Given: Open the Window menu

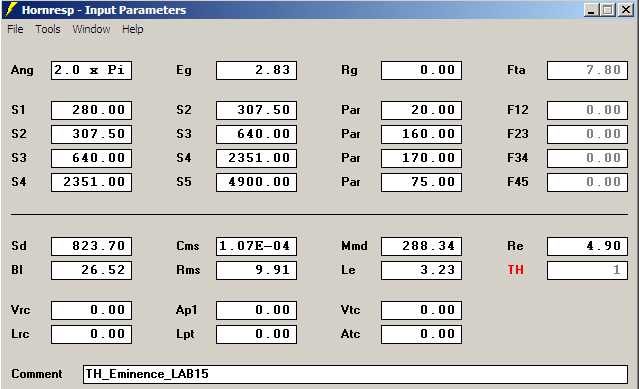Looking at the screenshot, I should tap(91, 29).
